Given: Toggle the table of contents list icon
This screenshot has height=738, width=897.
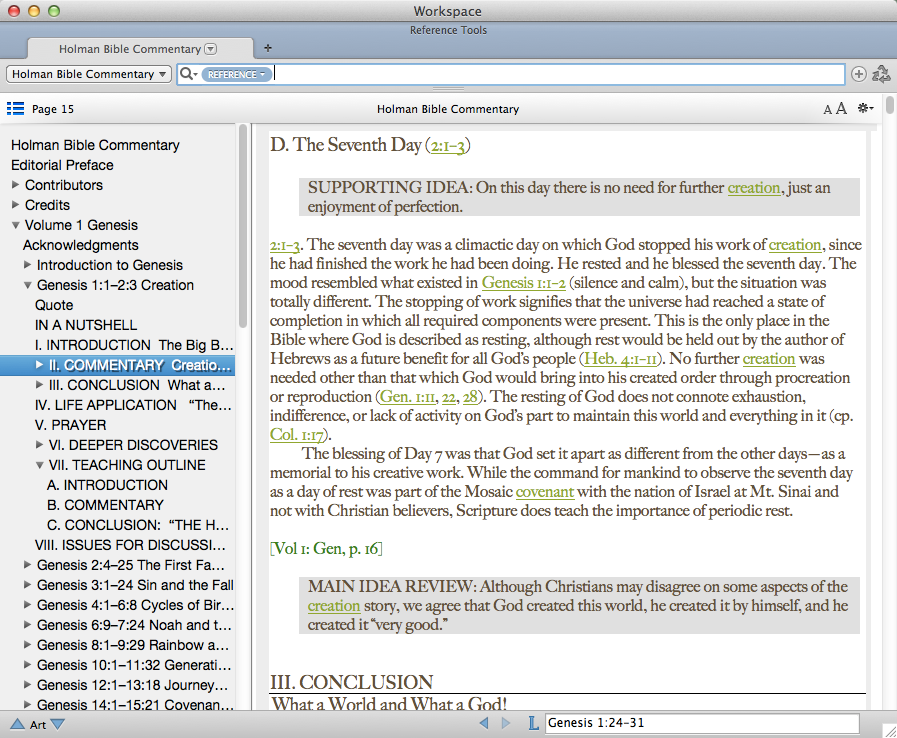Looking at the screenshot, I should 15,109.
